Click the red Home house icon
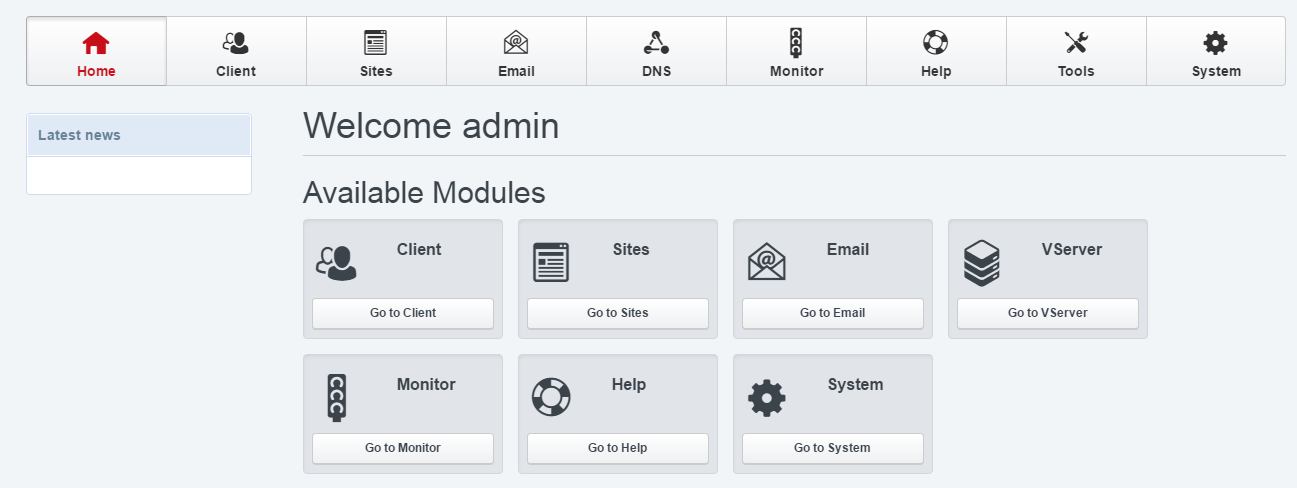 click(96, 43)
